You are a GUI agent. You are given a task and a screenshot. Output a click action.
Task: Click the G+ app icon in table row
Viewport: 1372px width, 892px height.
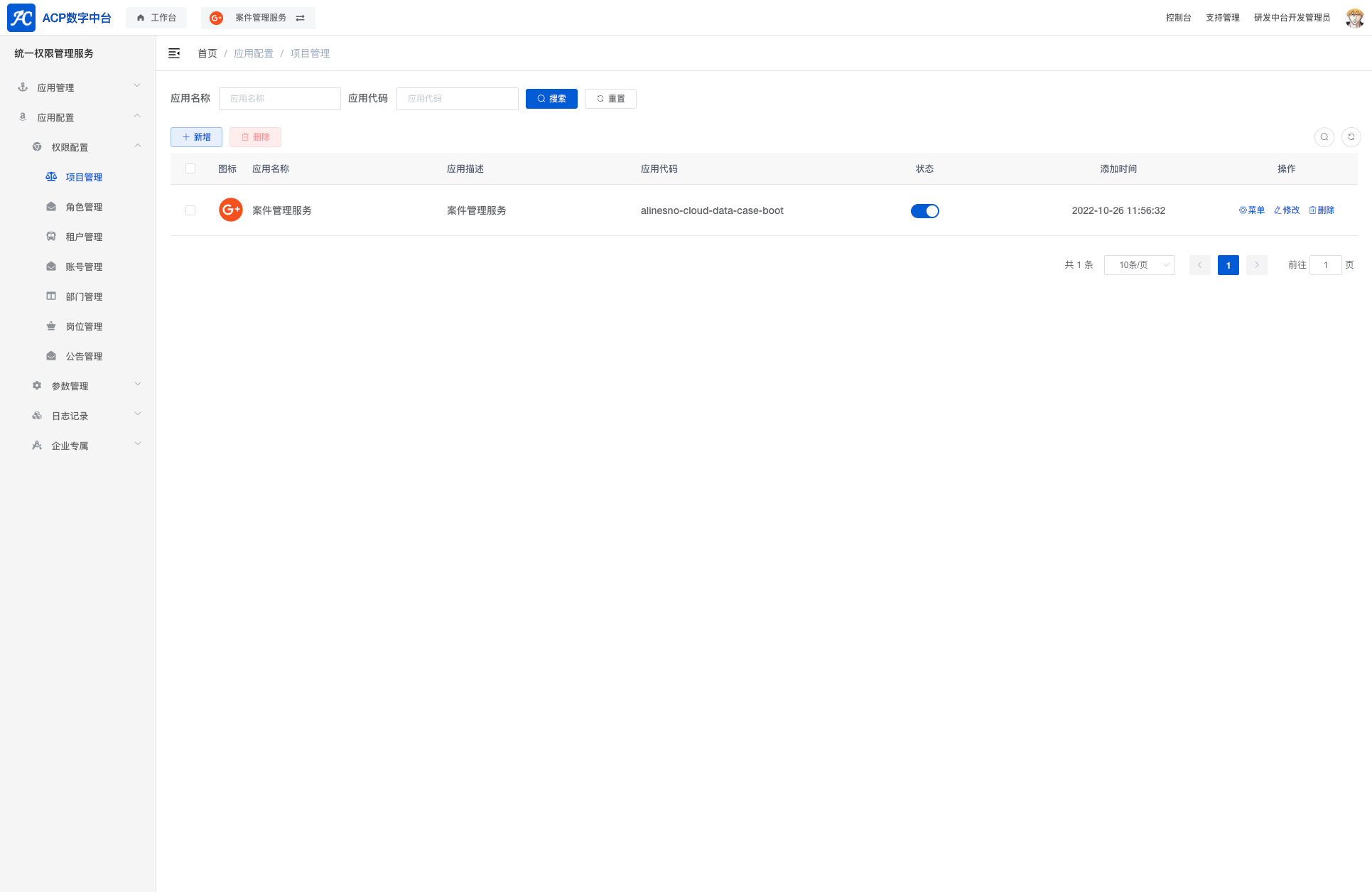pyautogui.click(x=231, y=210)
